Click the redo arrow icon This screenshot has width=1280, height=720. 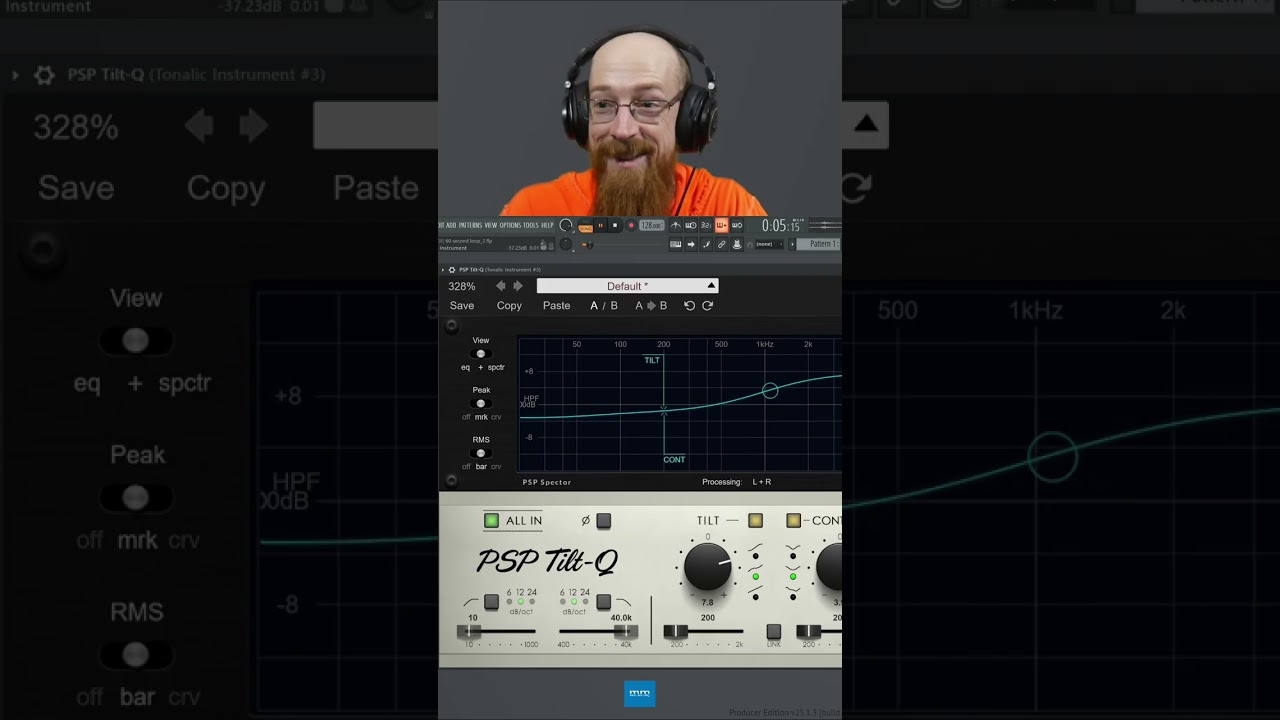(x=708, y=306)
